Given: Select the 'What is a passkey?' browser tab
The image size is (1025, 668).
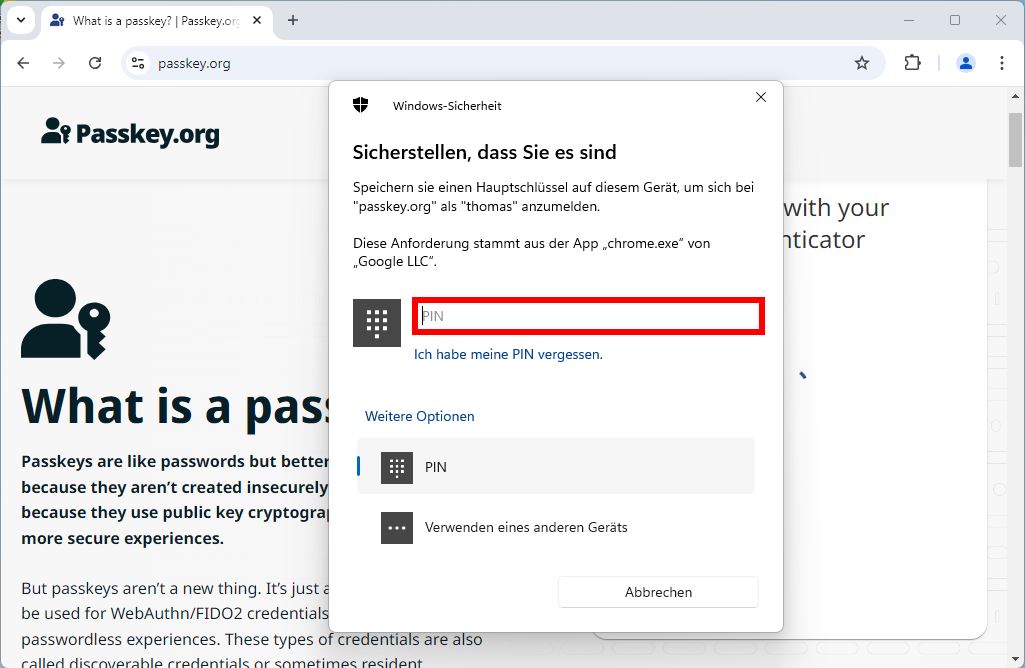Looking at the screenshot, I should tap(150, 19).
